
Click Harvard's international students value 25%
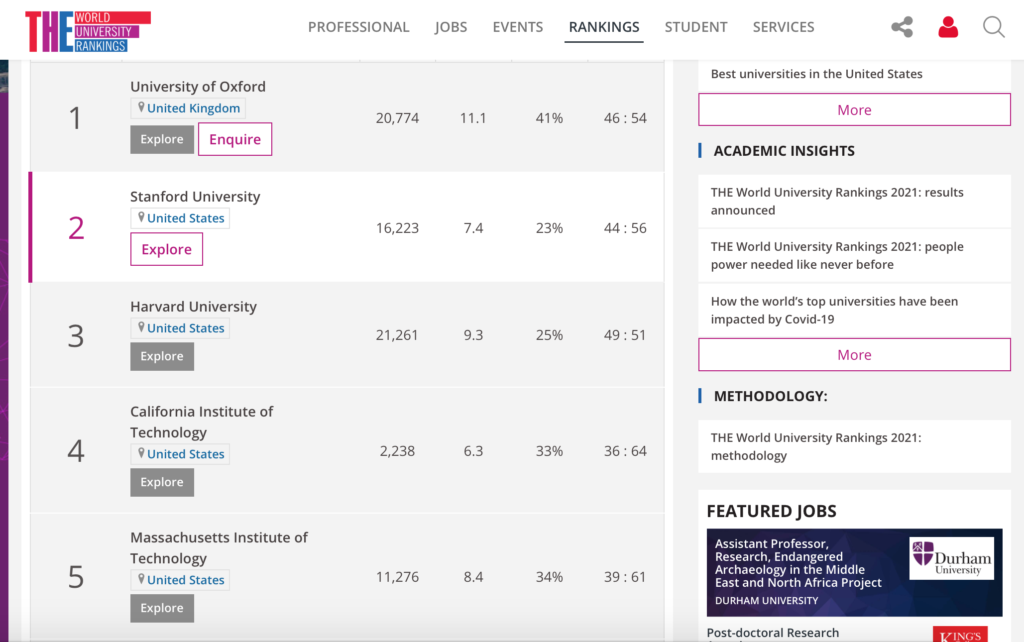pos(549,335)
